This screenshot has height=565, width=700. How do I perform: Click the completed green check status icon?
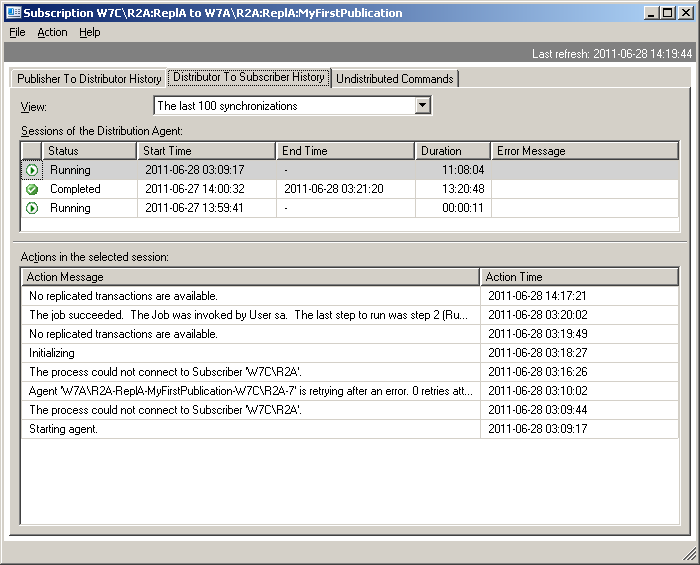(32, 189)
